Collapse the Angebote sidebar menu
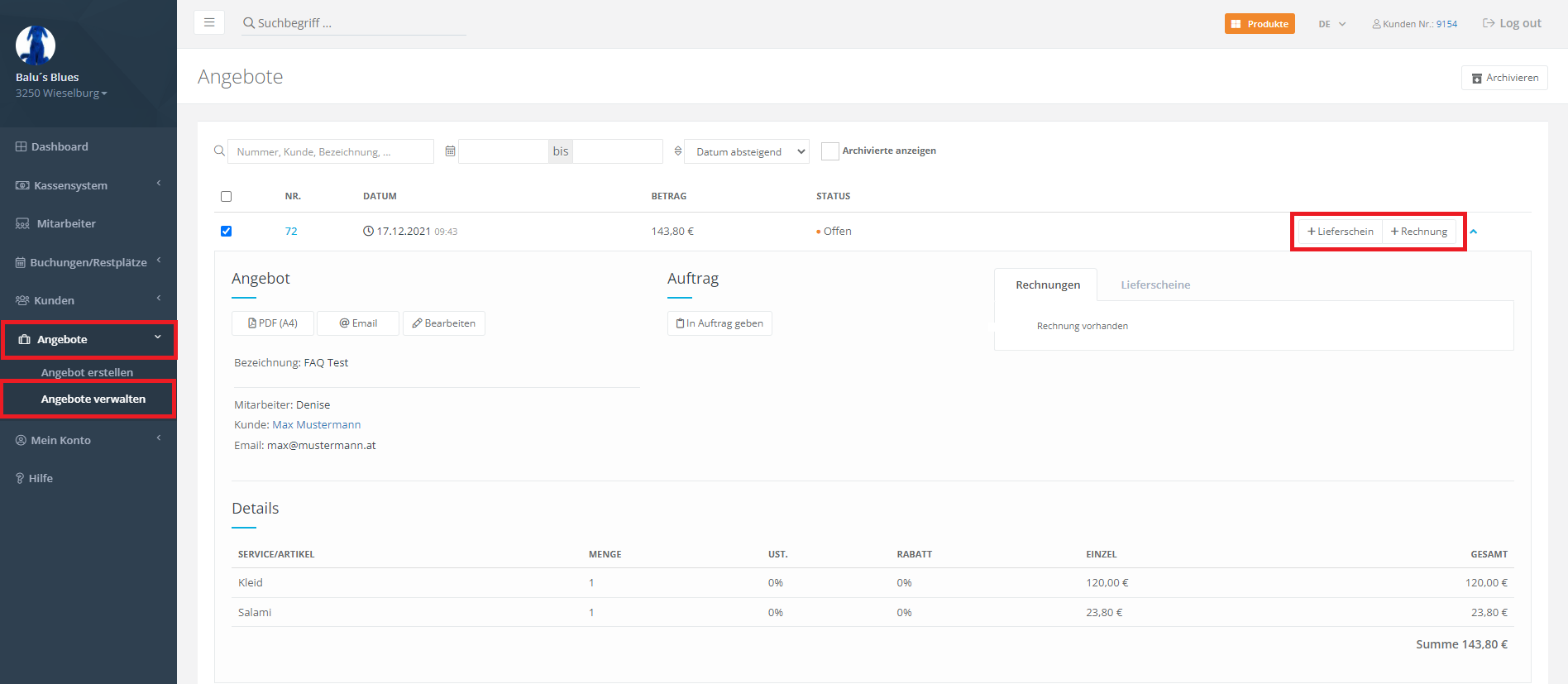 [x=88, y=339]
